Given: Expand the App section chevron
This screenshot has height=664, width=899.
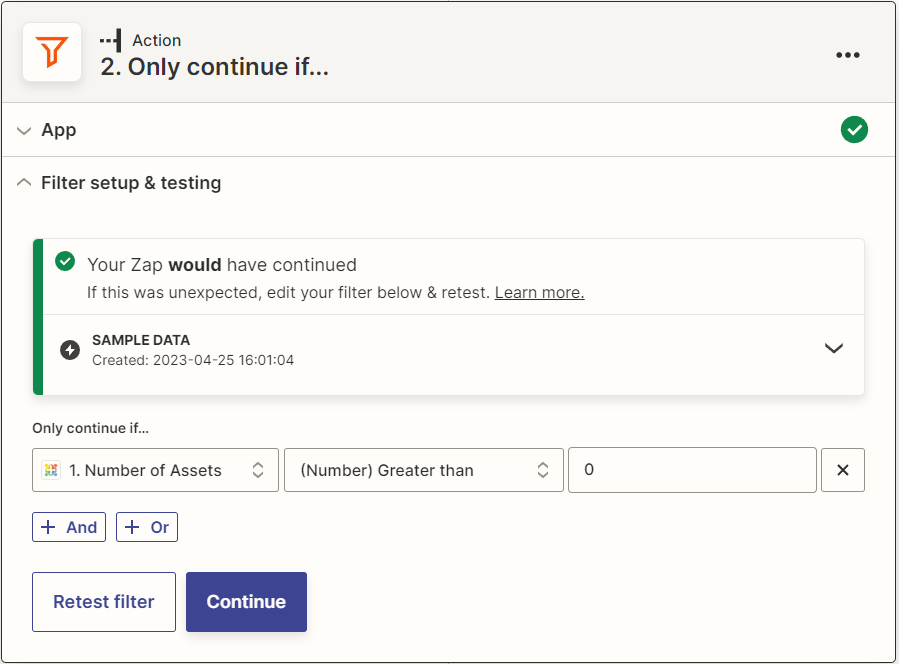Looking at the screenshot, I should (x=24, y=131).
